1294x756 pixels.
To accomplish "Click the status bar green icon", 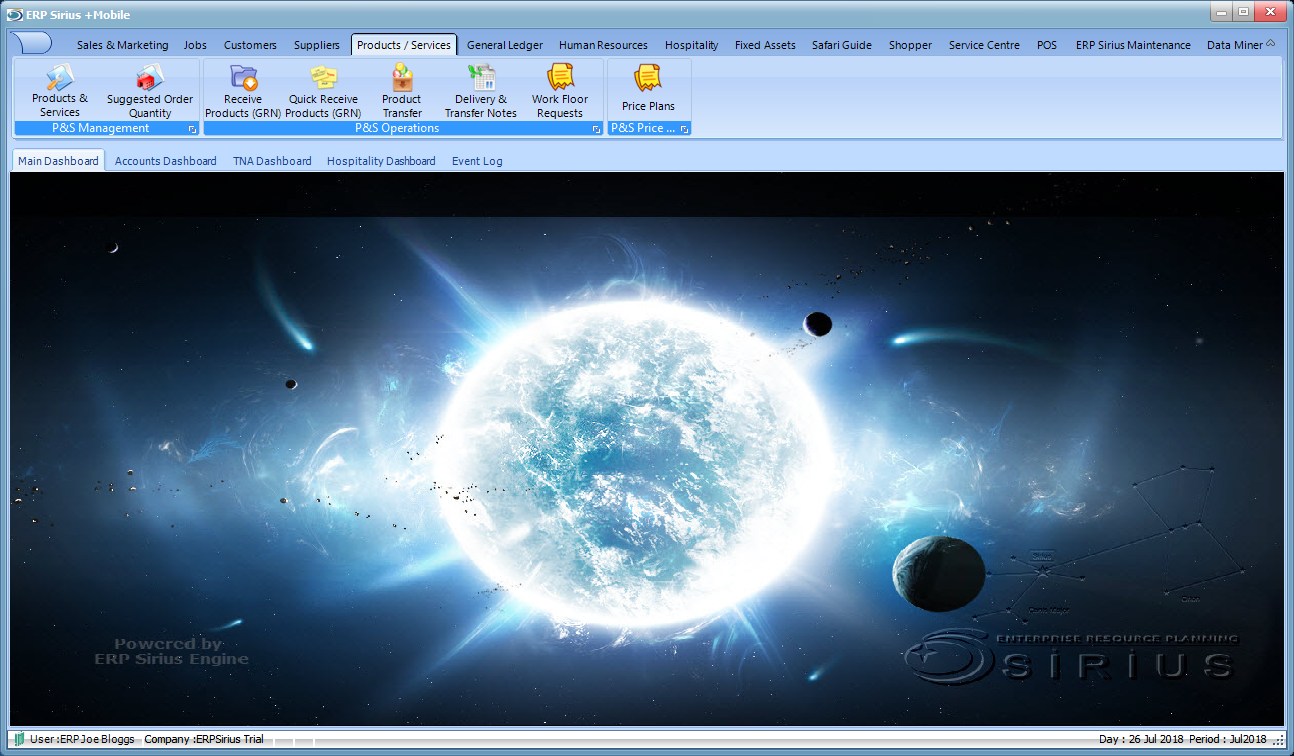I will [x=19, y=739].
